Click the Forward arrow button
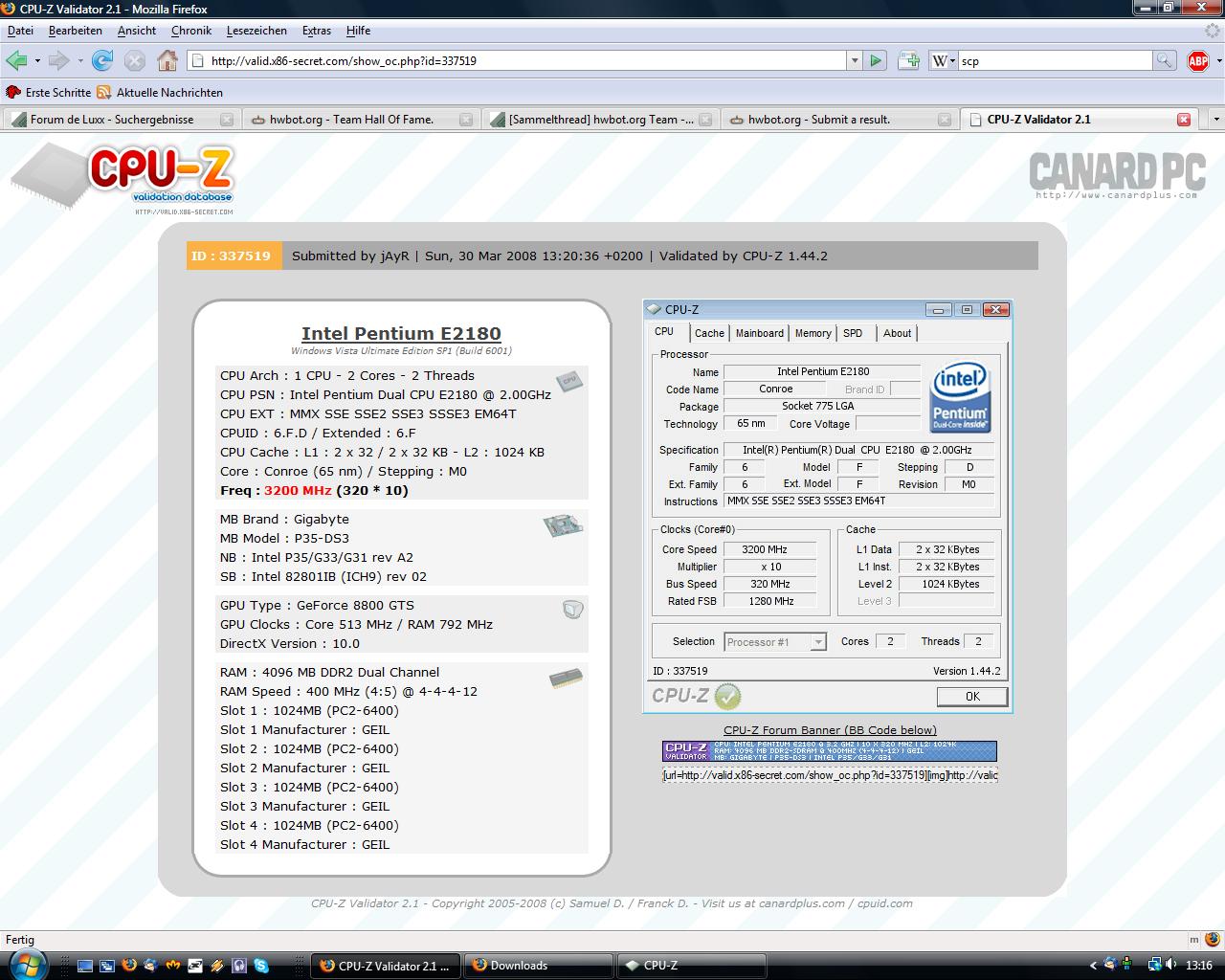The image size is (1225, 980). [x=58, y=60]
